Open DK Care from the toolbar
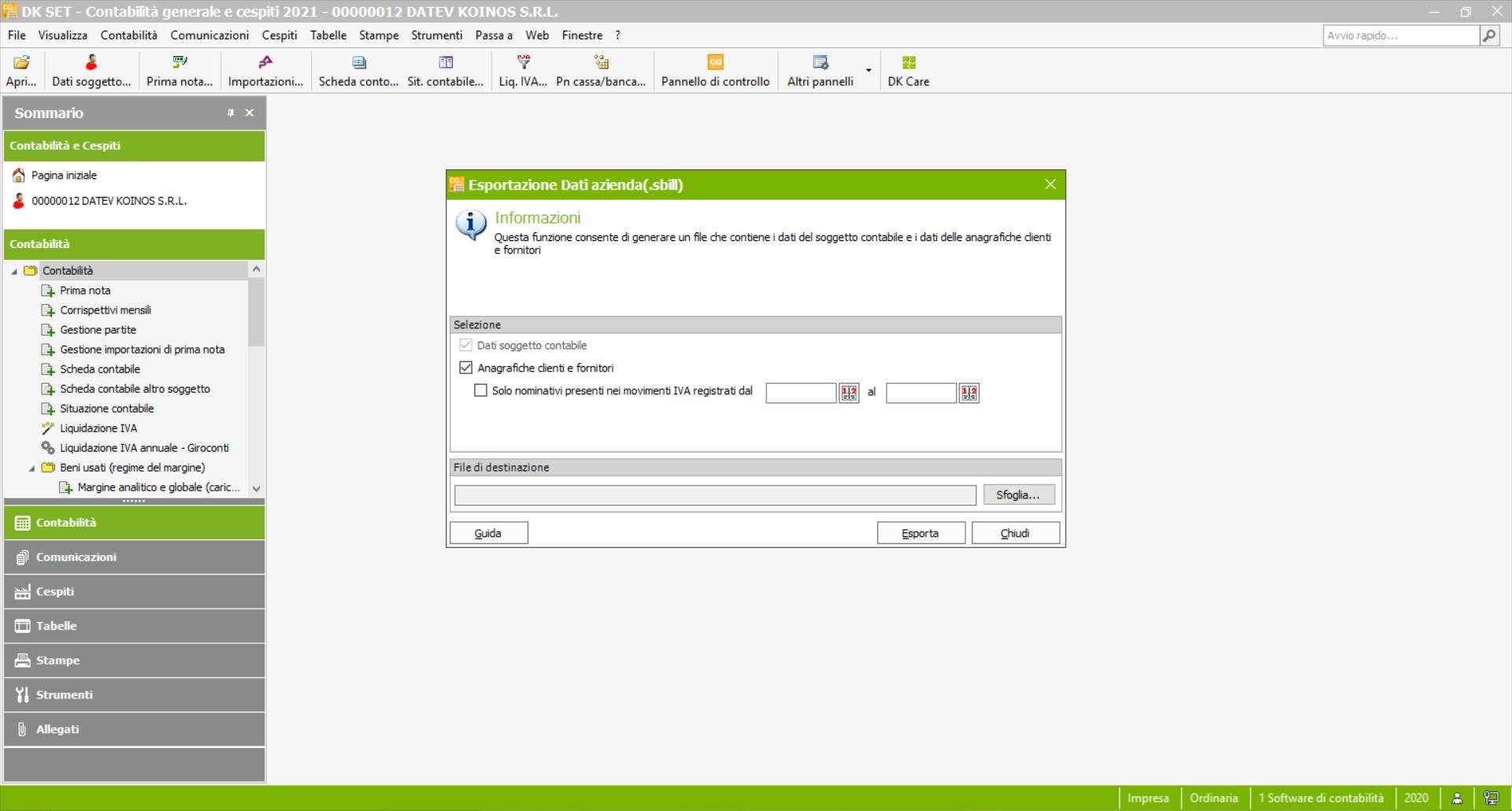This screenshot has height=811, width=1512. (908, 71)
